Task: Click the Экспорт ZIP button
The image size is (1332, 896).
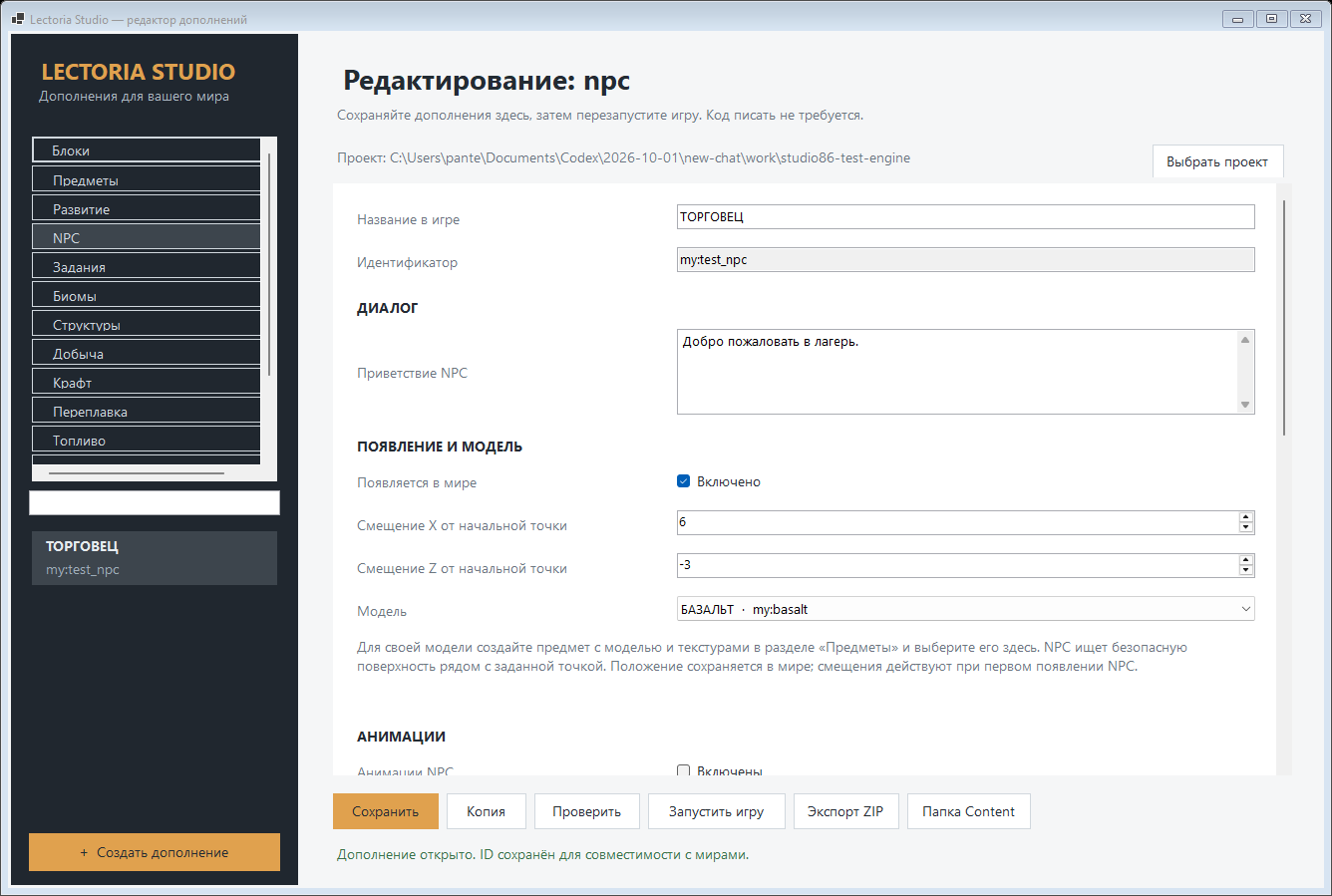Action: tap(845, 811)
